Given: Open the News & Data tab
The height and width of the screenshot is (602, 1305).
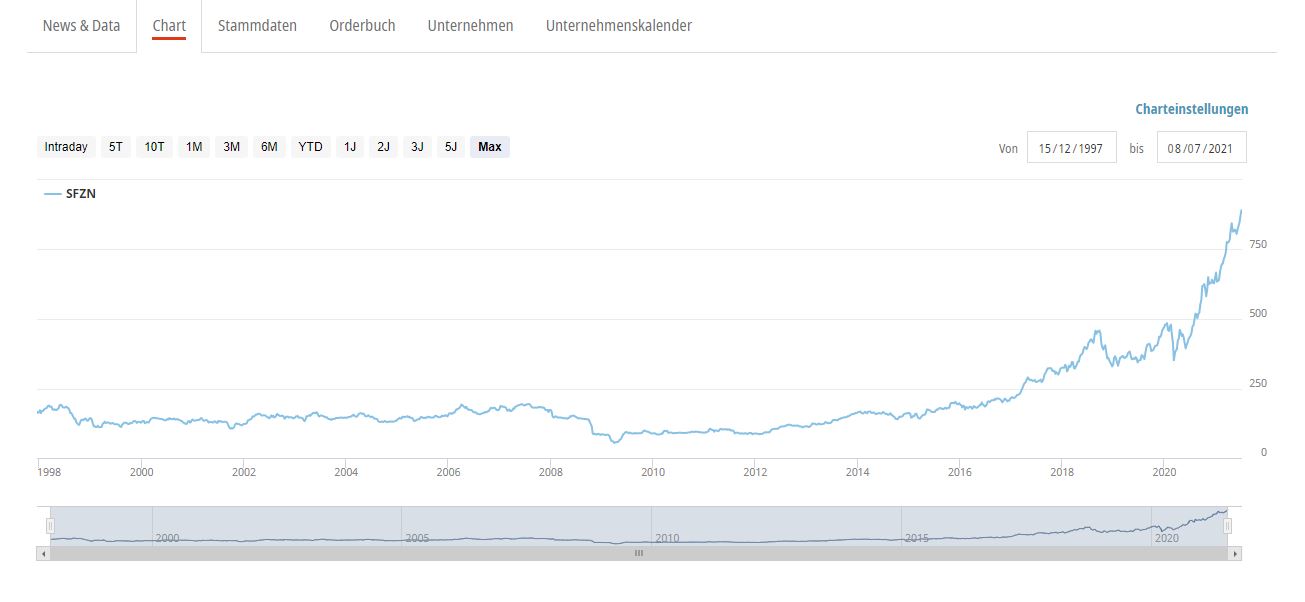Looking at the screenshot, I should (x=81, y=26).
